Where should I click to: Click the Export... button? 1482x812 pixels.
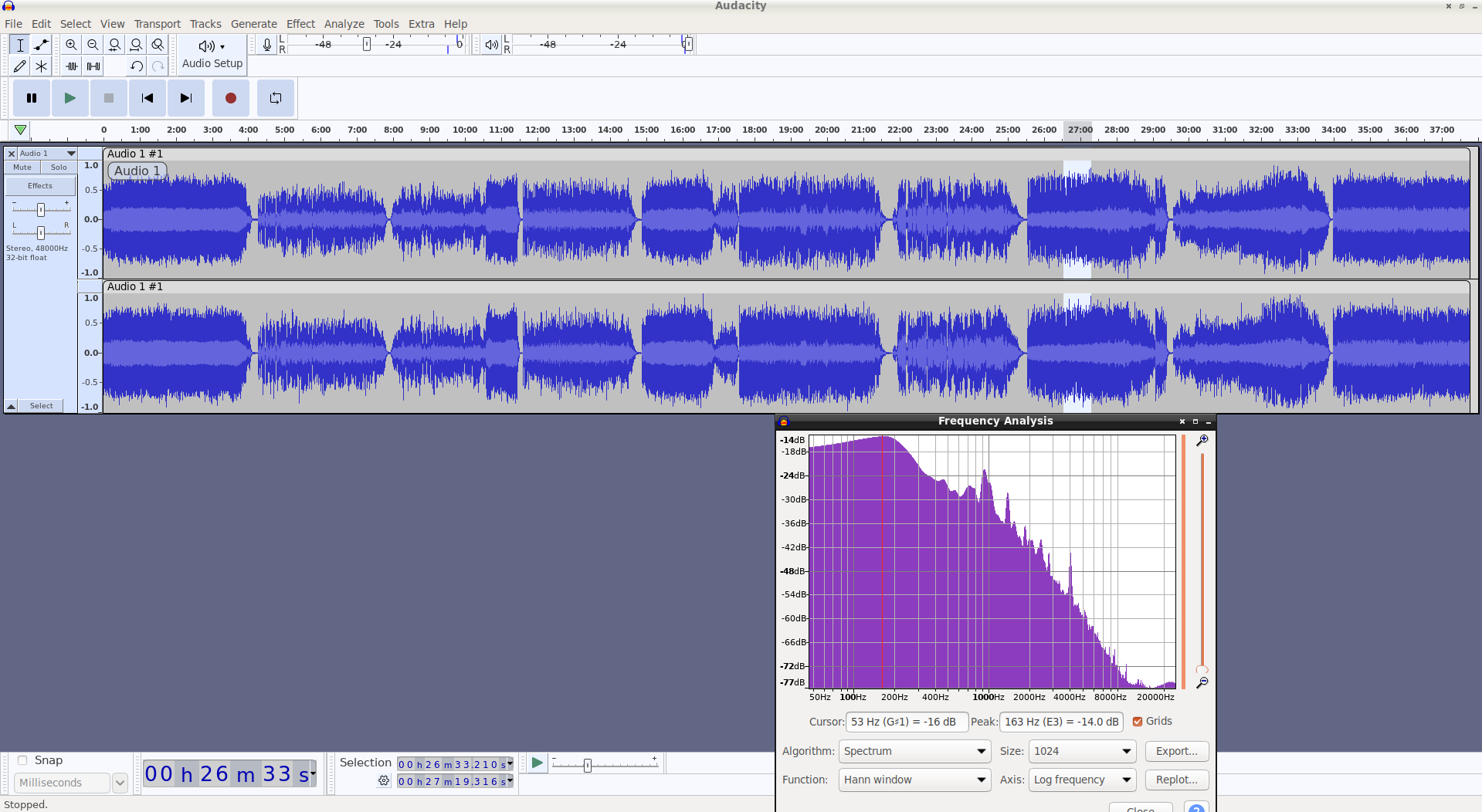(1177, 751)
